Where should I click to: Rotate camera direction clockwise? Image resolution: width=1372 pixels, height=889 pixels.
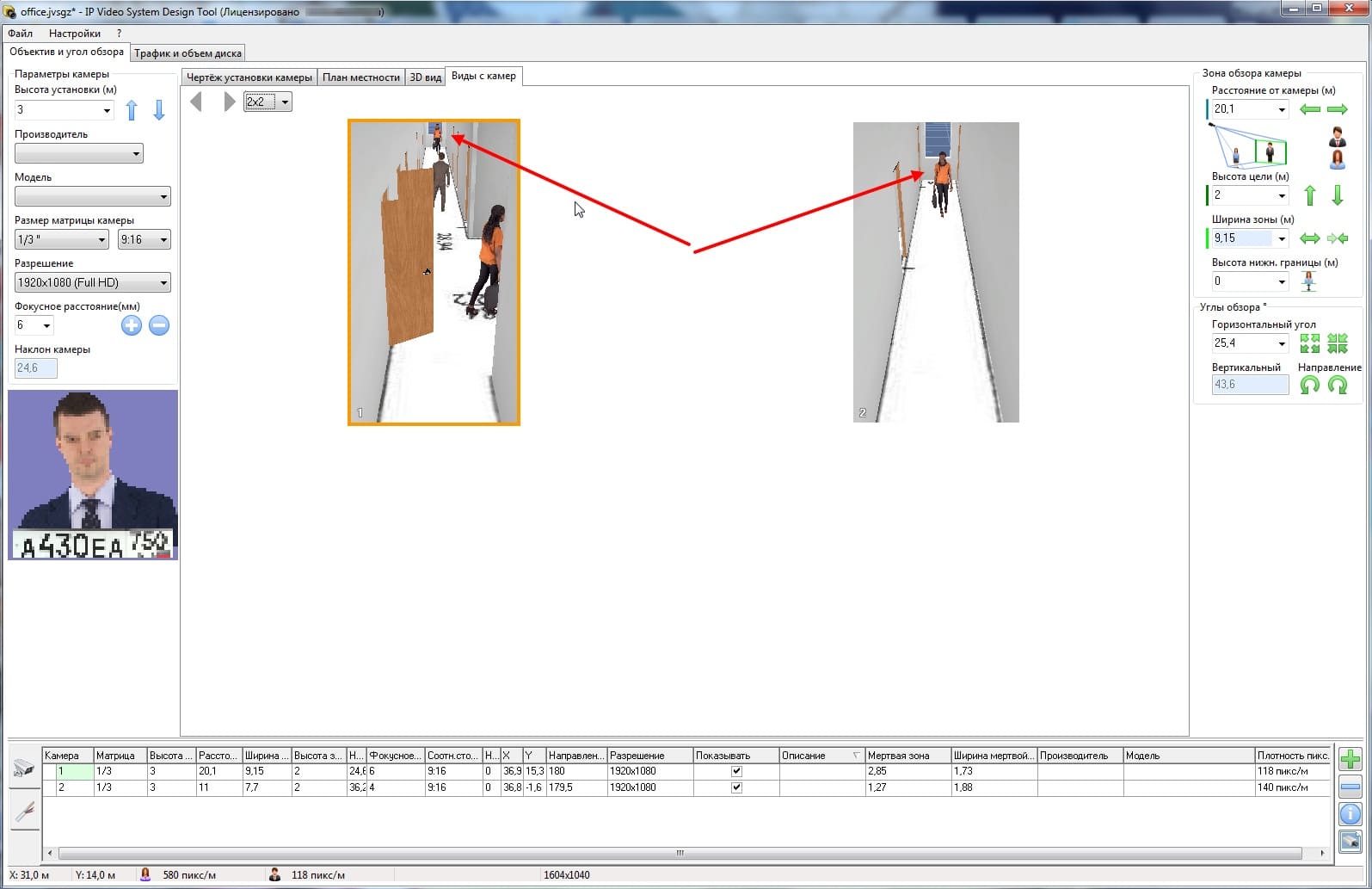tap(1338, 385)
